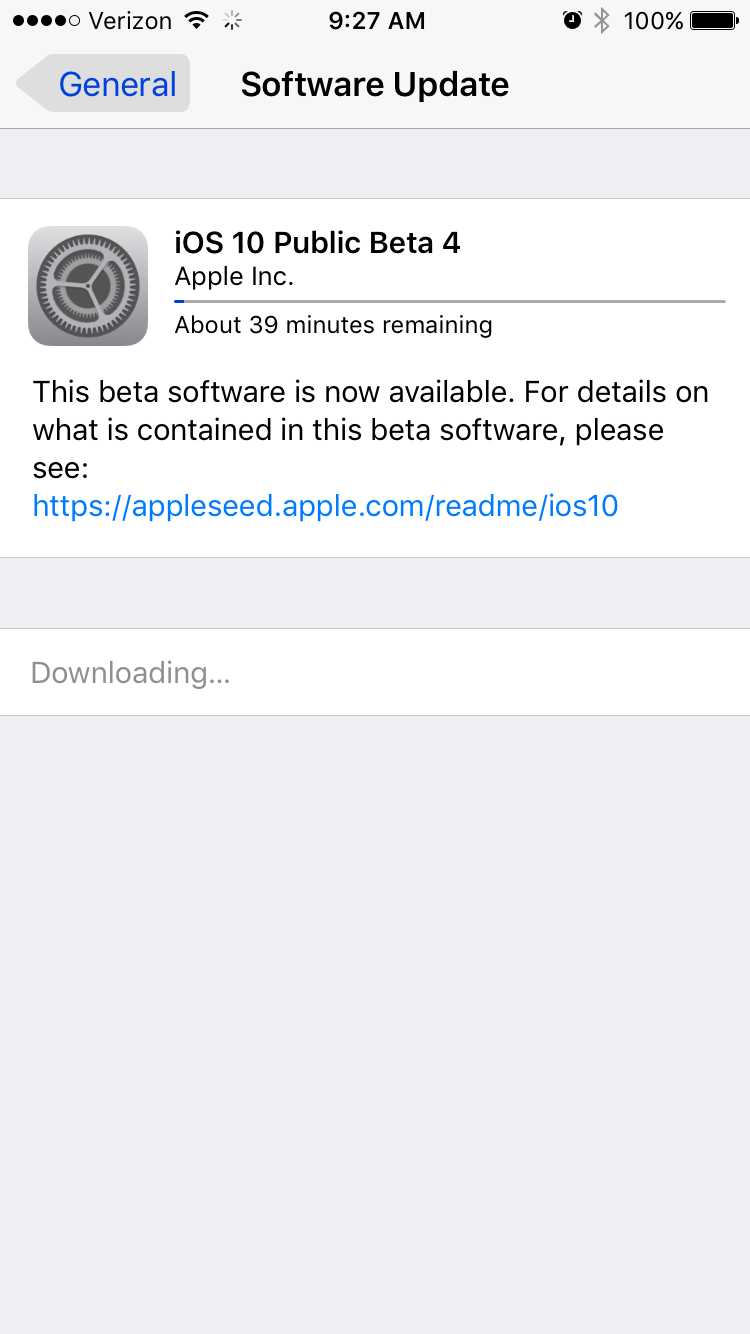Viewport: 750px width, 1334px height.
Task: Tap the iOS 10 Public Beta 4 heading
Action: coord(317,242)
